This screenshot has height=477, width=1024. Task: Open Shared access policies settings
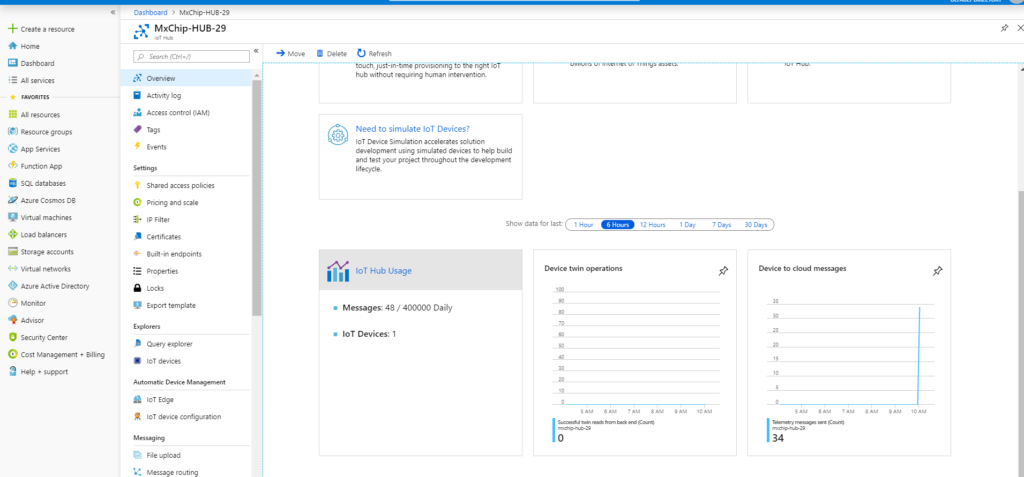click(180, 185)
